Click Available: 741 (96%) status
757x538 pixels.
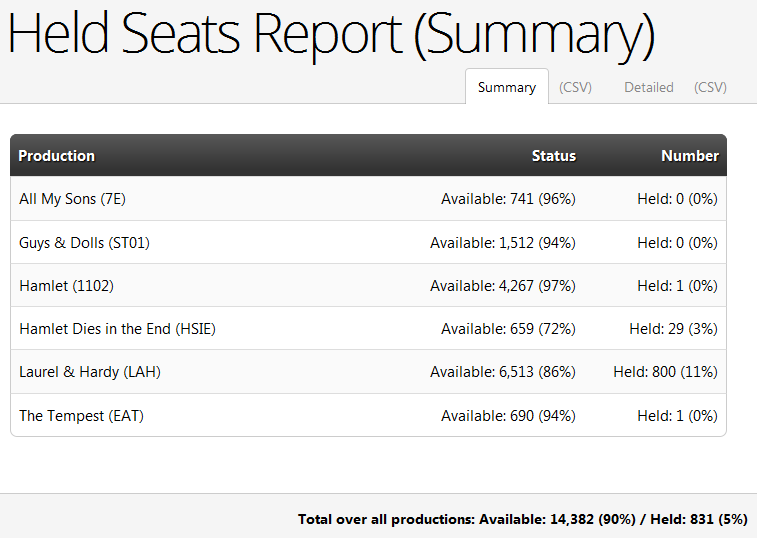pyautogui.click(x=508, y=198)
